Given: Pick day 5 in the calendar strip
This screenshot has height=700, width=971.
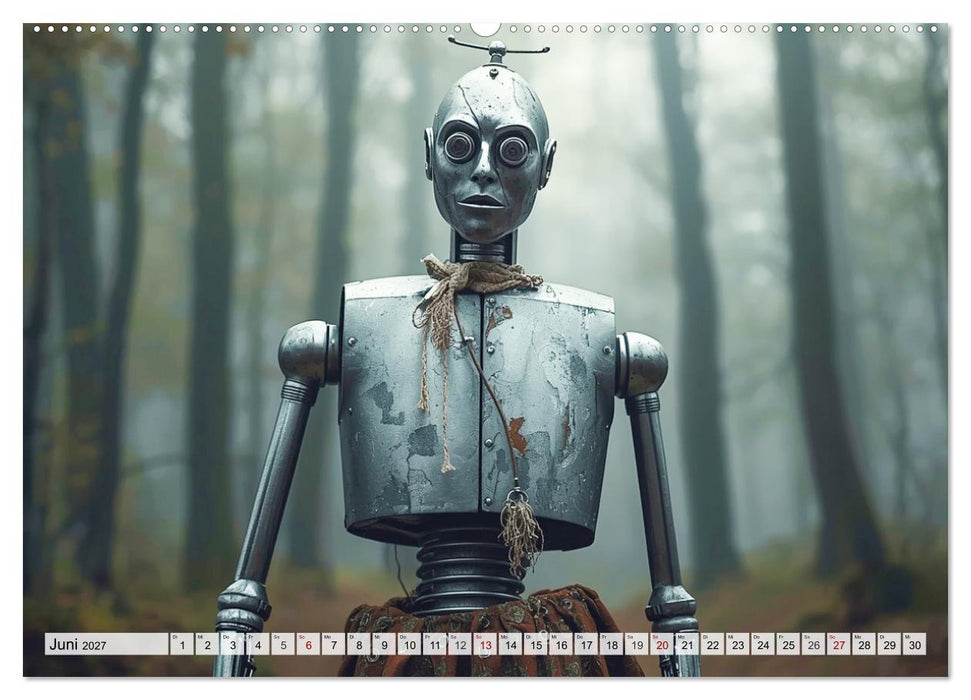Looking at the screenshot, I should (283, 644).
